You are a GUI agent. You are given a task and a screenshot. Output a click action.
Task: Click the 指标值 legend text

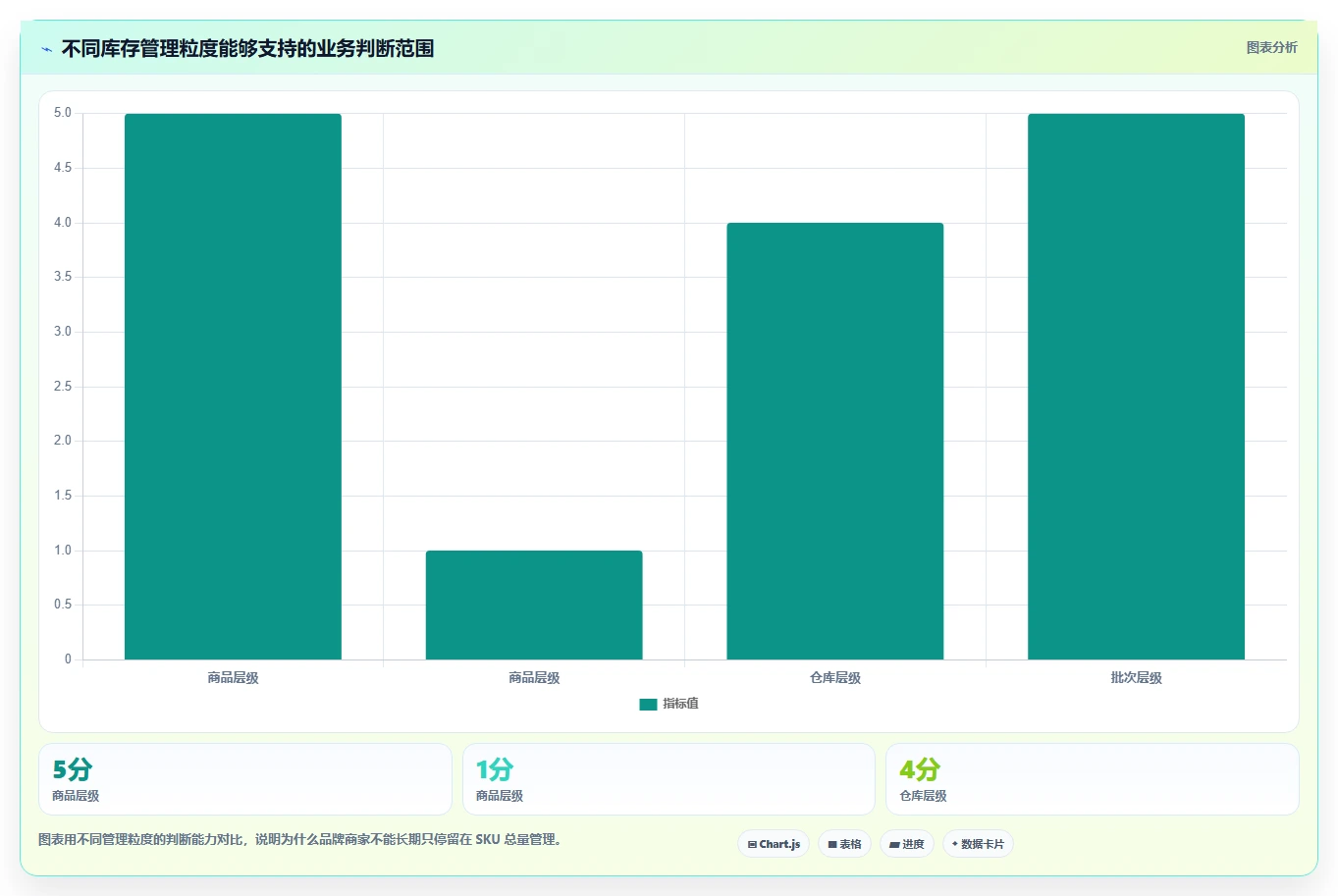(x=680, y=704)
